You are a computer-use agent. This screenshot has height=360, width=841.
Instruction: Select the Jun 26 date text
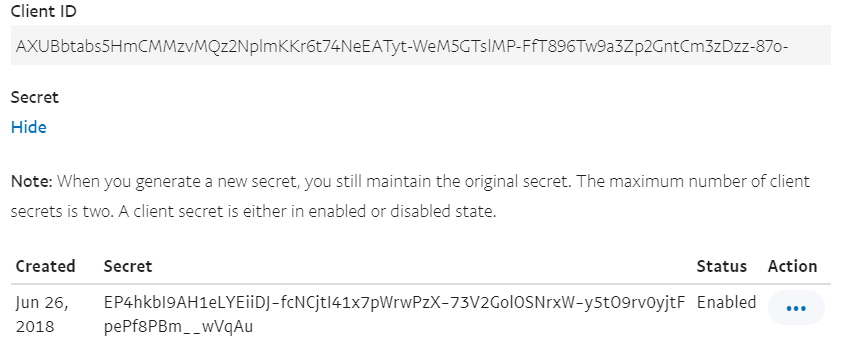point(42,303)
